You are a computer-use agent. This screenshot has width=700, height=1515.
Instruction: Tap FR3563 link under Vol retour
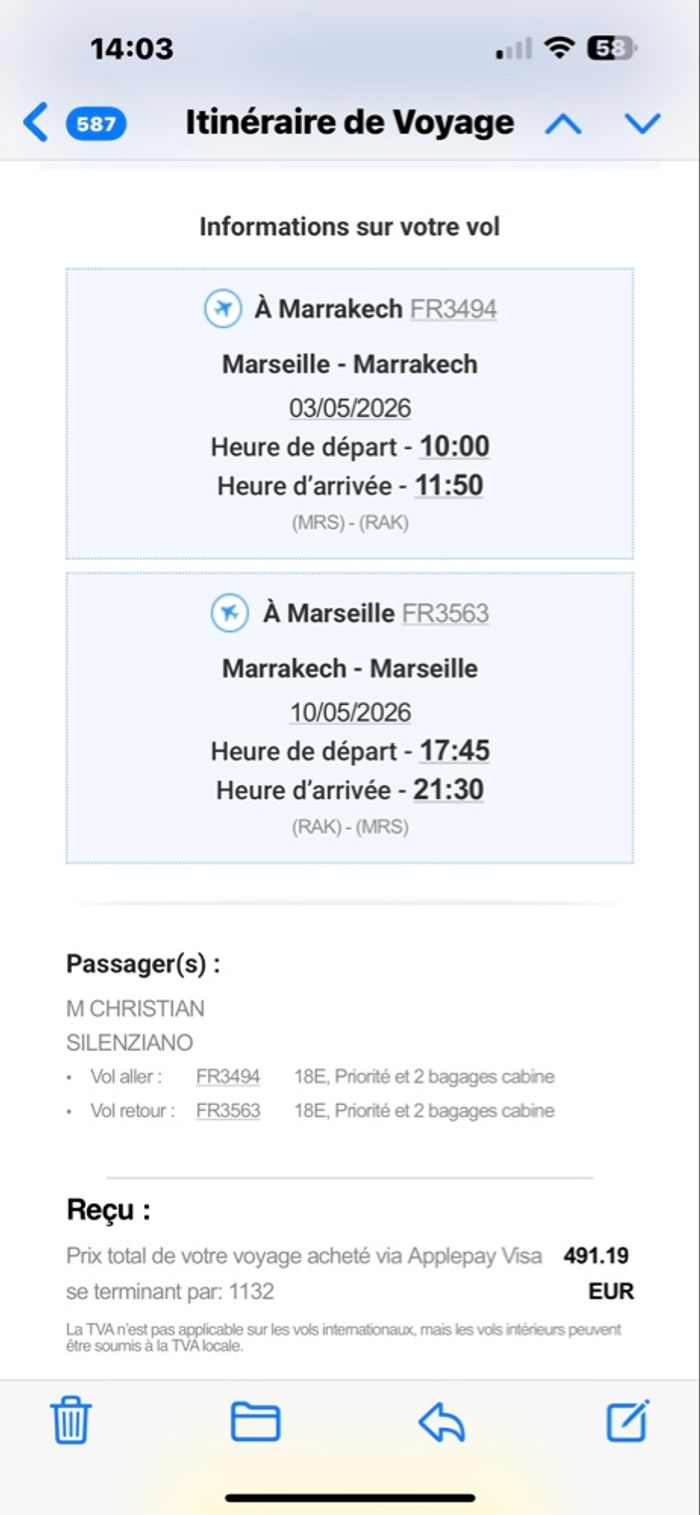pos(228,1110)
